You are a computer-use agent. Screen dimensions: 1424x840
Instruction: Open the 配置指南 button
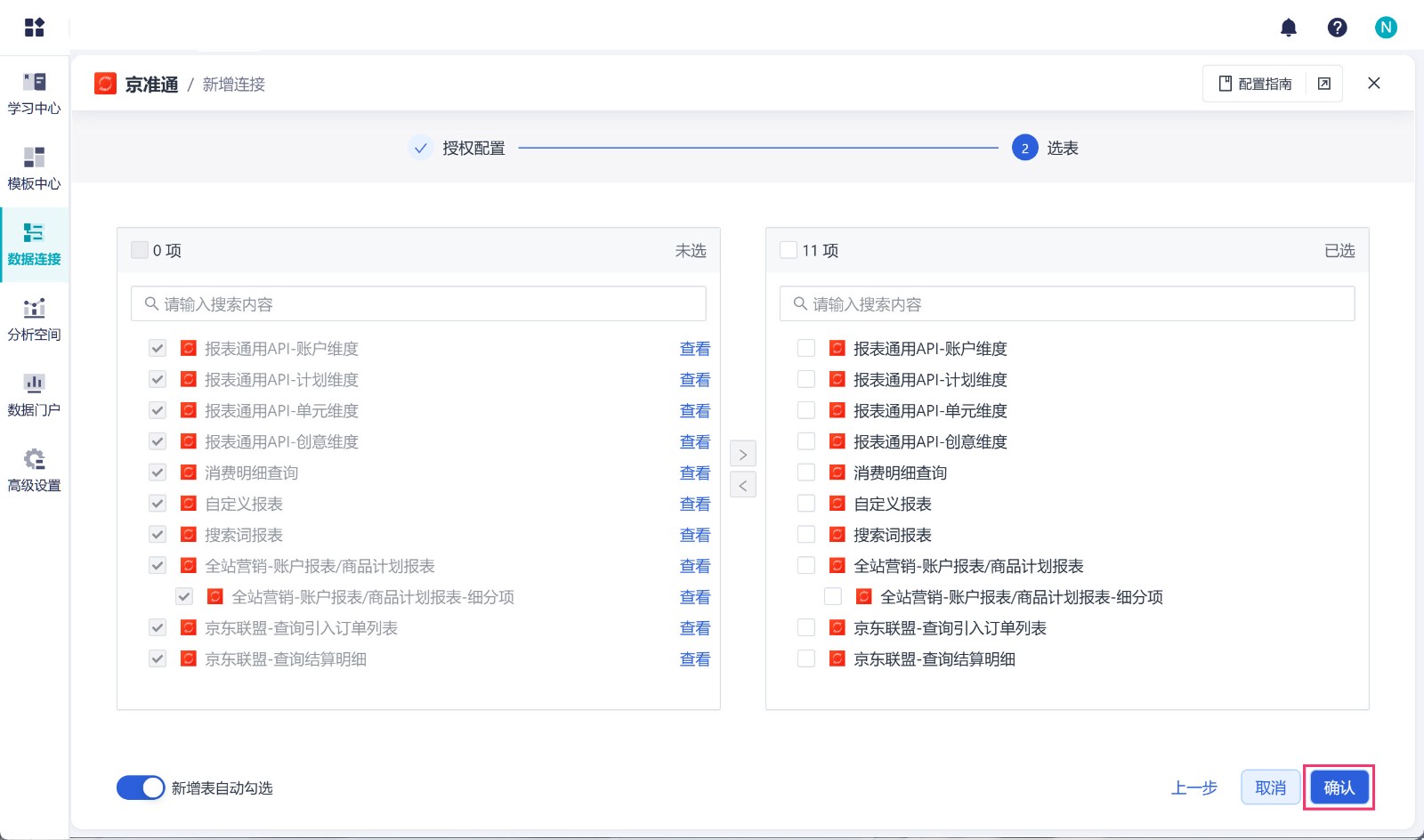point(1255,84)
